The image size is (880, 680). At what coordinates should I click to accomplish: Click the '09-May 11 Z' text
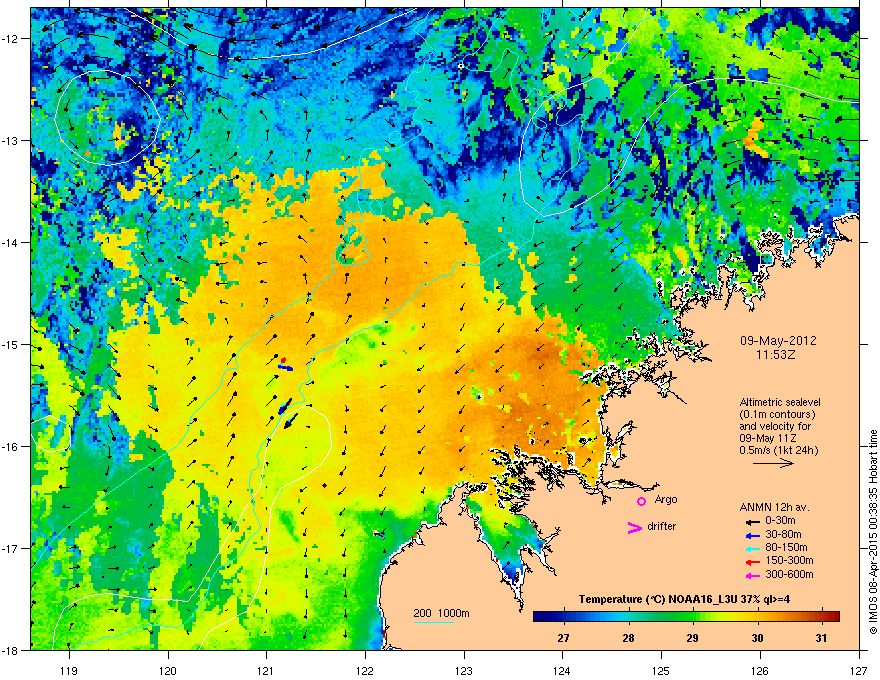(x=767, y=438)
